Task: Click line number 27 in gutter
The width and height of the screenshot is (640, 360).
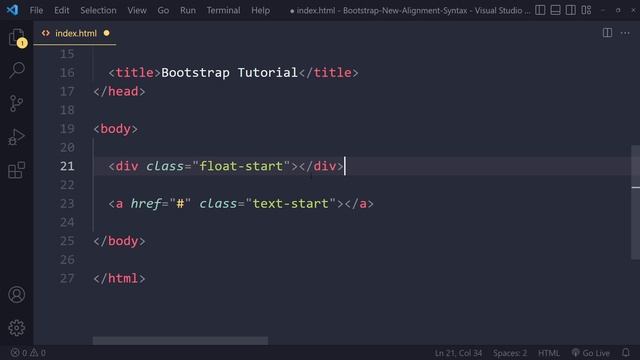Action: 67,278
